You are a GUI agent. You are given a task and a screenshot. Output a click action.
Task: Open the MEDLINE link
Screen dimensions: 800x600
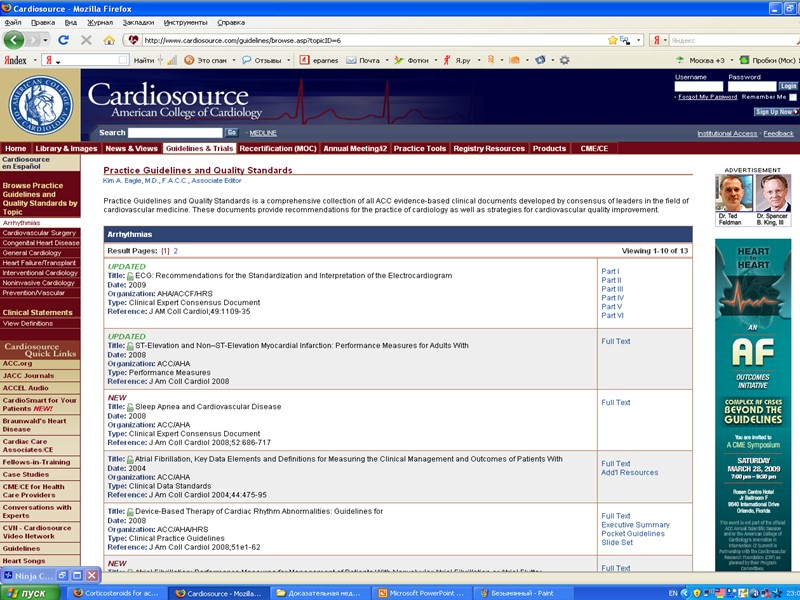point(263,133)
